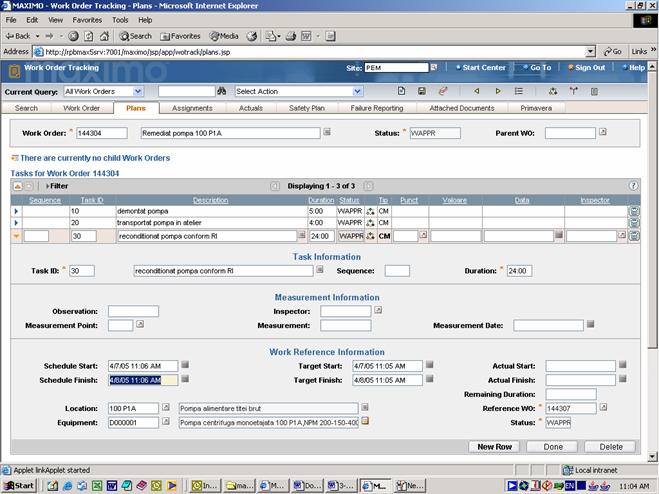
Task: Open the Address bar dropdown arrow
Action: 591,52
